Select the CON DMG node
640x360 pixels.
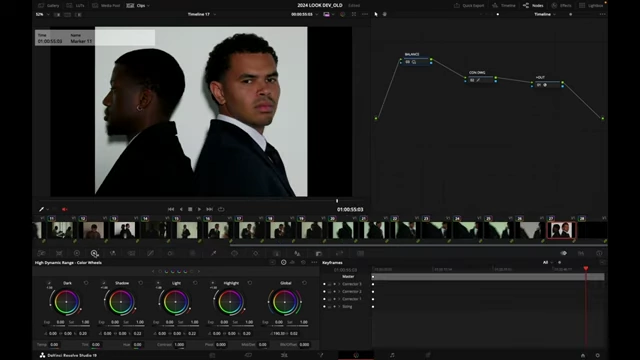[480, 80]
